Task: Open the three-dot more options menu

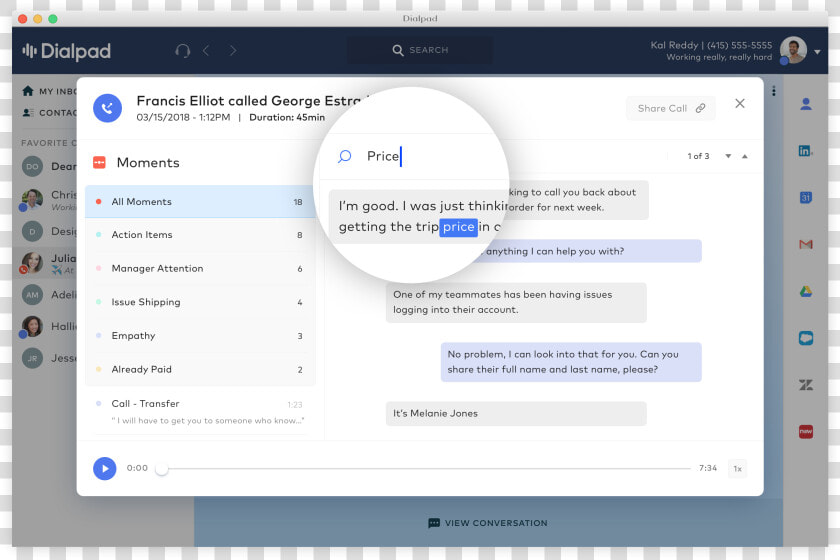Action: coord(774,91)
